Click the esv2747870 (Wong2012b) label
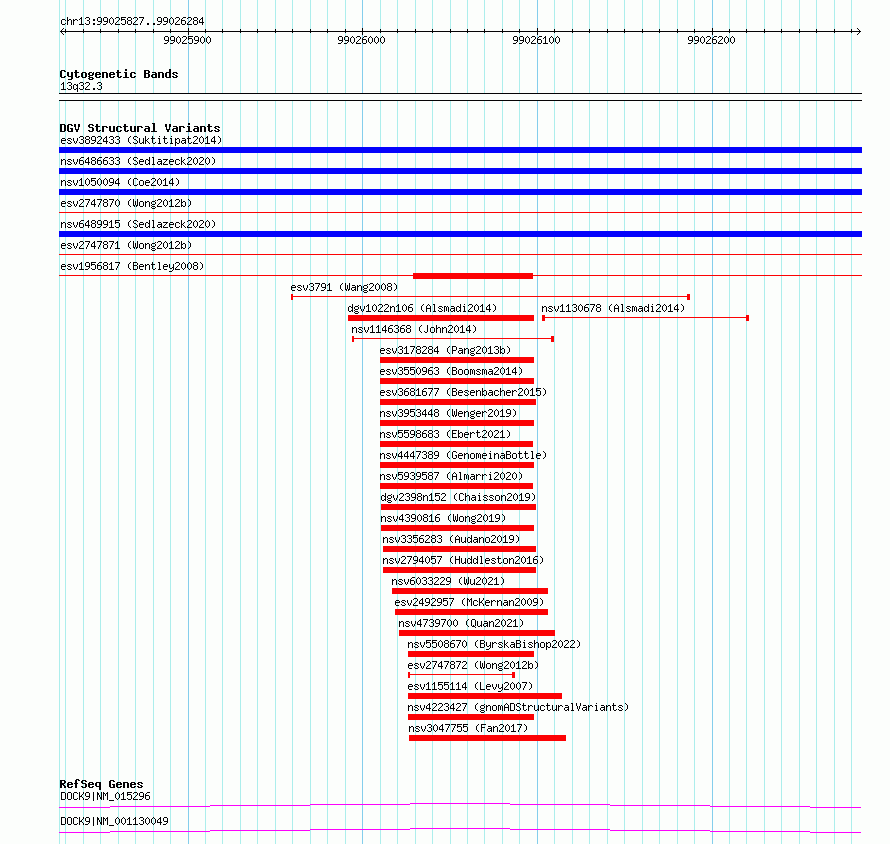890x844 pixels. tap(126, 203)
